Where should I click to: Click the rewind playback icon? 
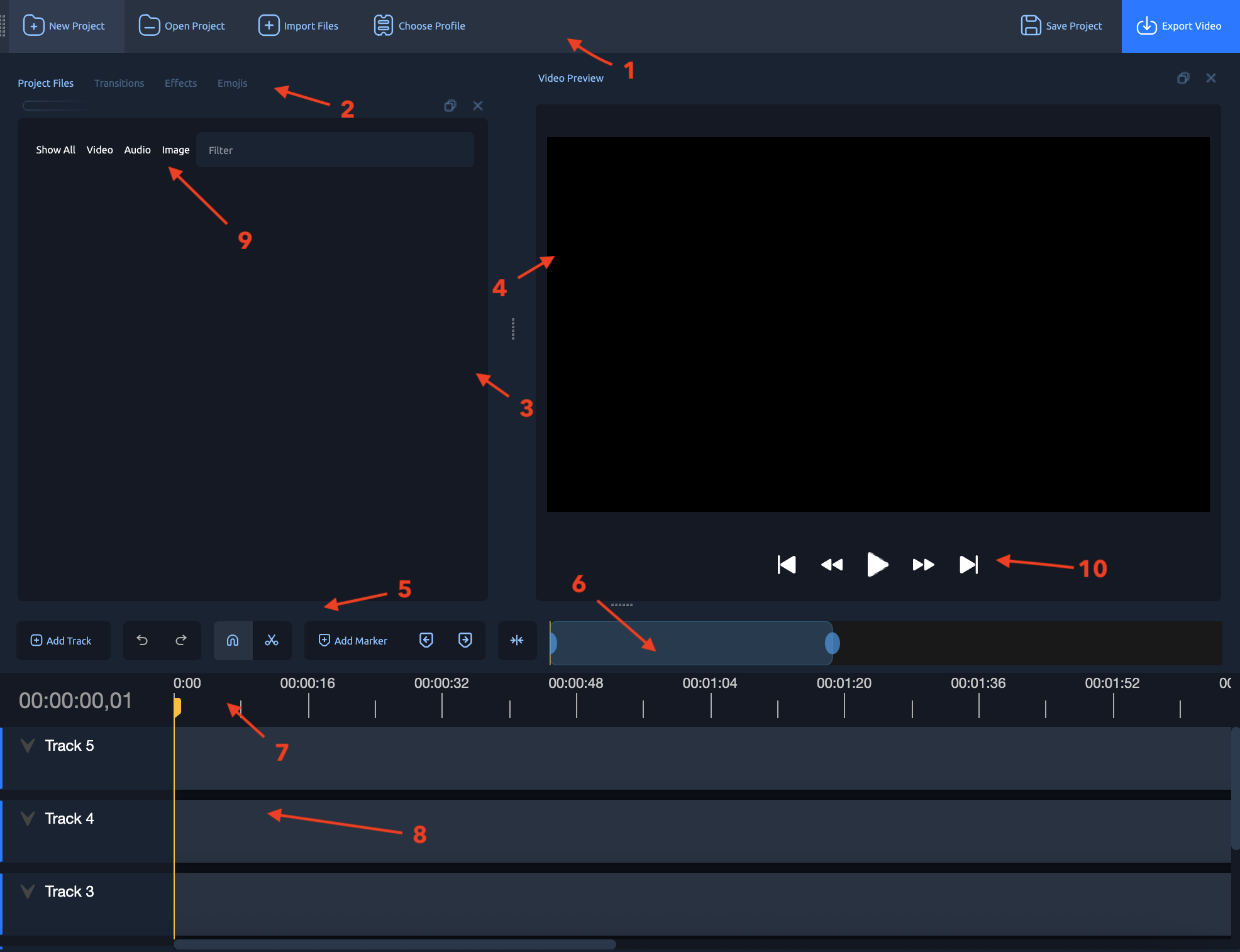pyautogui.click(x=831, y=565)
